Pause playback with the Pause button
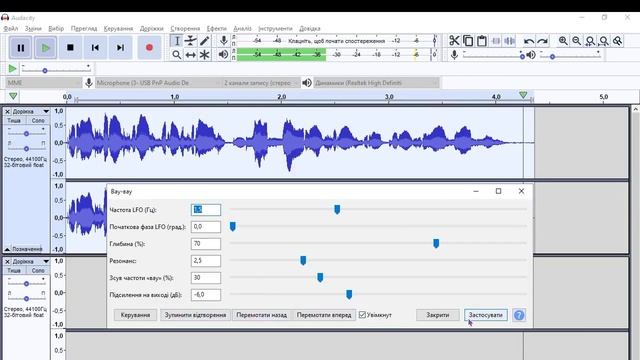640x360 pixels. click(x=20, y=48)
